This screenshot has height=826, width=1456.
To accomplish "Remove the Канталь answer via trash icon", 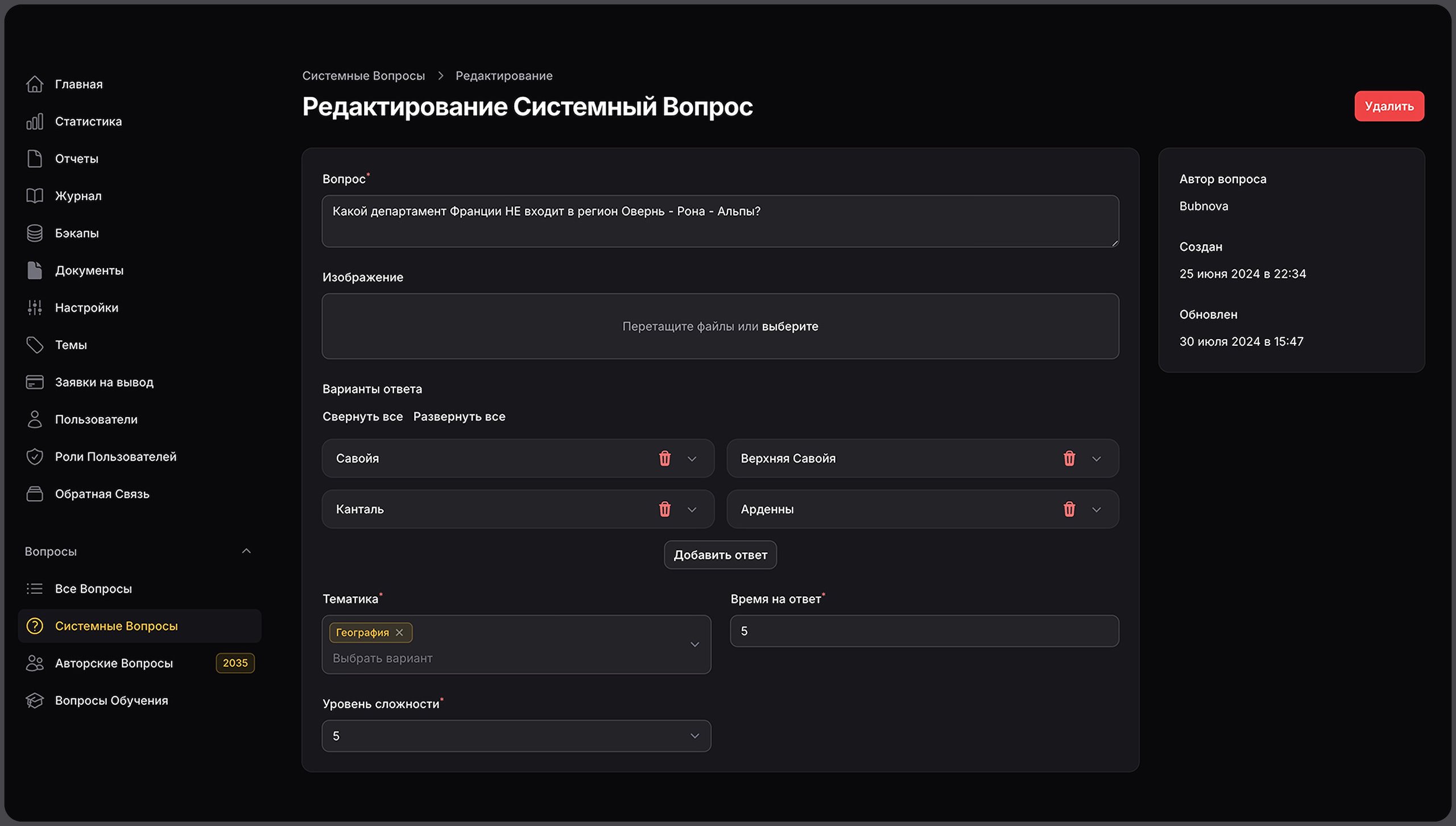I will point(664,509).
